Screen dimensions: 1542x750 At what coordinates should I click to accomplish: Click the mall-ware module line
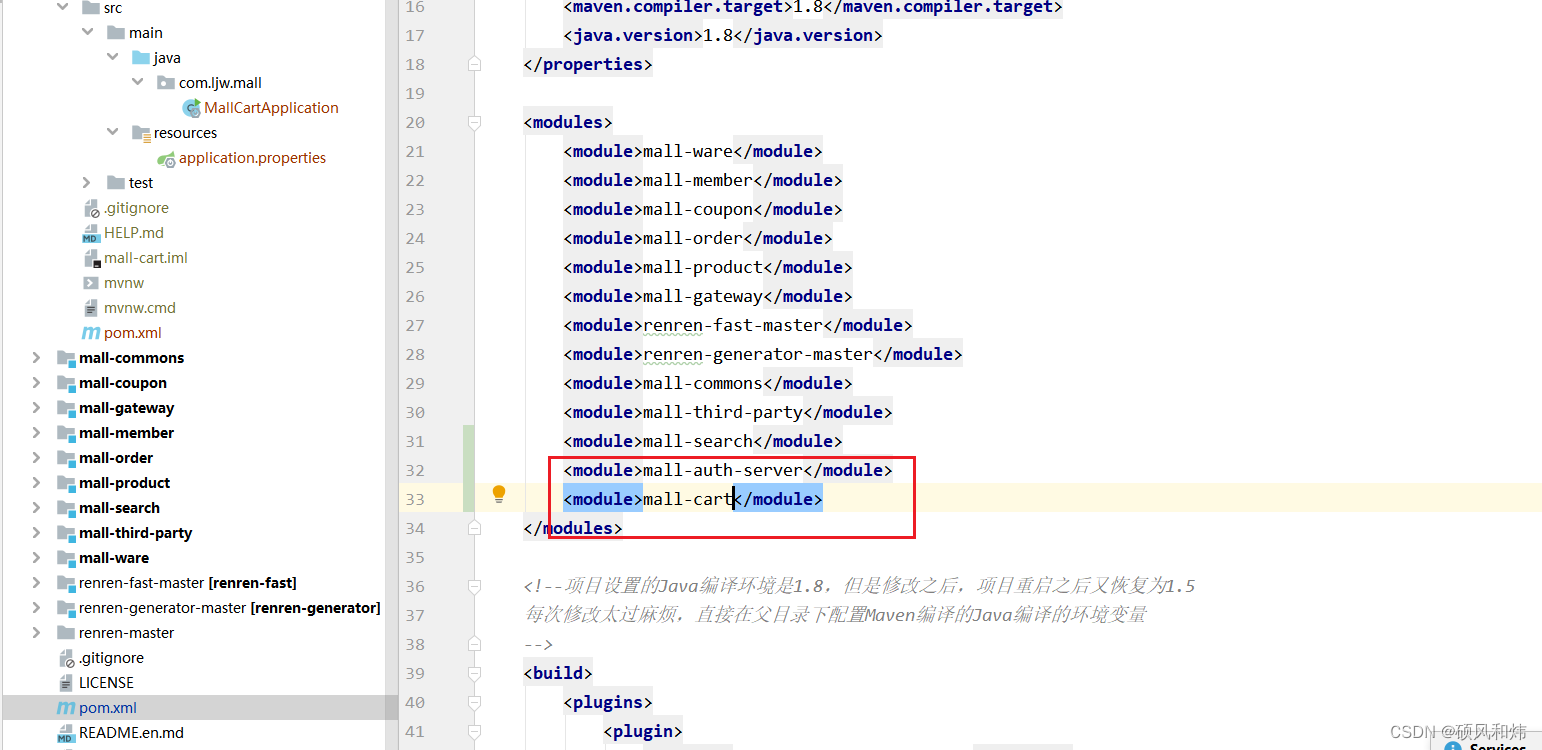pos(692,151)
